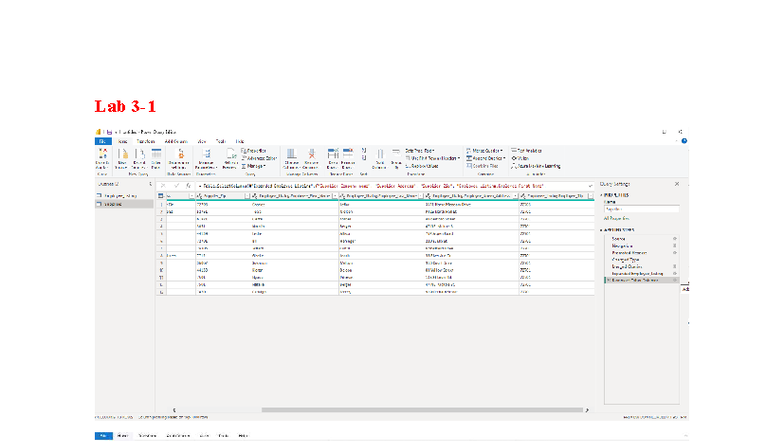Click the sort descending icon

pos(364,158)
